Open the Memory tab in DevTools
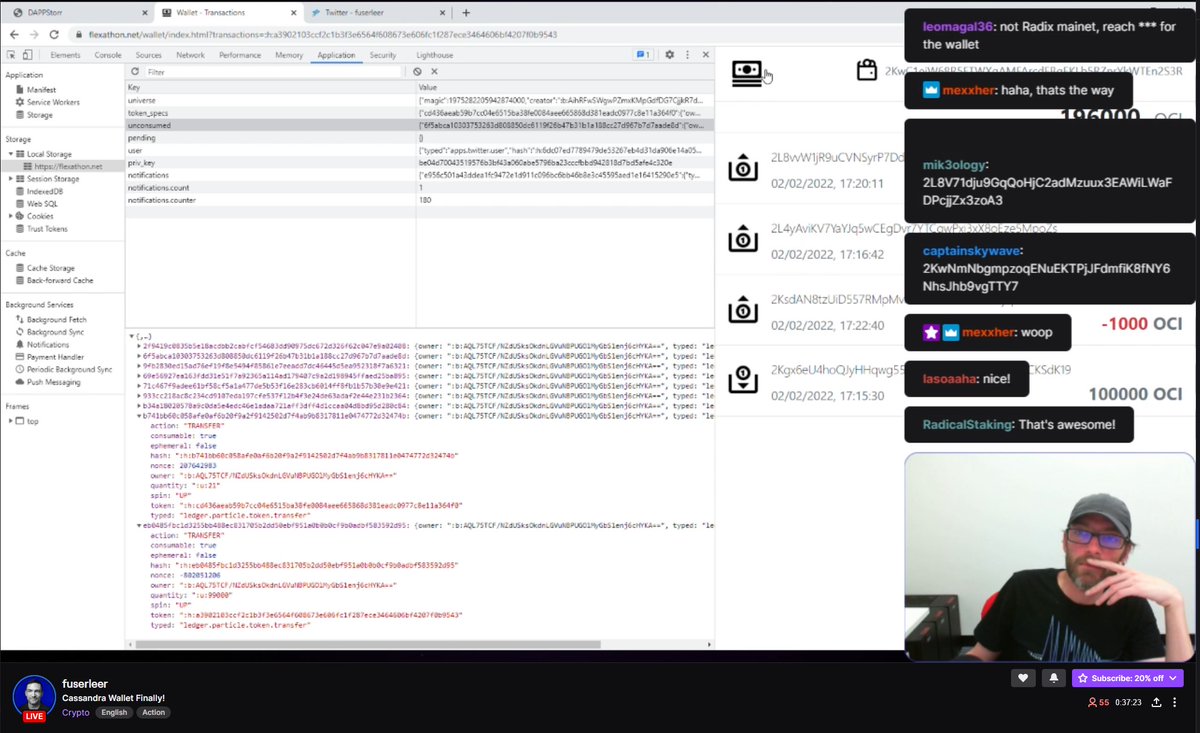Image resolution: width=1200 pixels, height=733 pixels. [x=289, y=55]
